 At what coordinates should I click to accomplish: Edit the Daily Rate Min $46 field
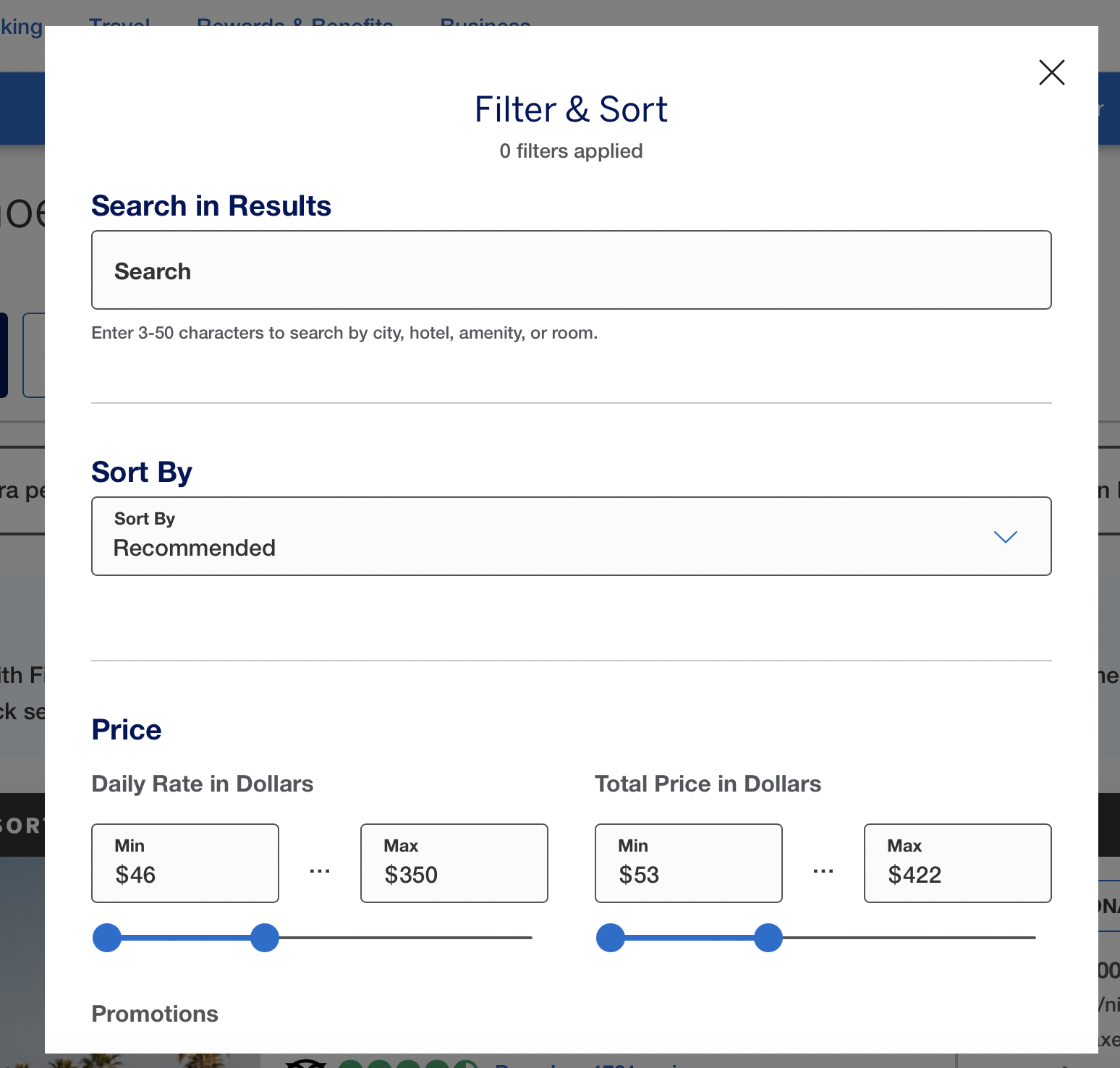pyautogui.click(x=185, y=863)
